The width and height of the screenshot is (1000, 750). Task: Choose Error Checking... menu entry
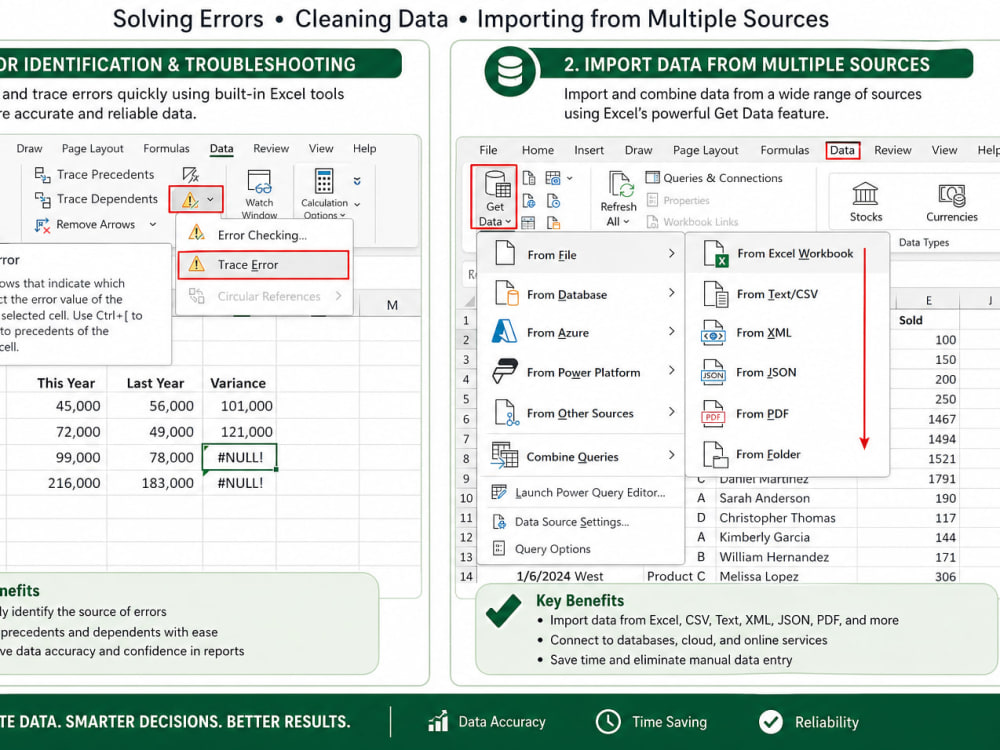[x=263, y=235]
